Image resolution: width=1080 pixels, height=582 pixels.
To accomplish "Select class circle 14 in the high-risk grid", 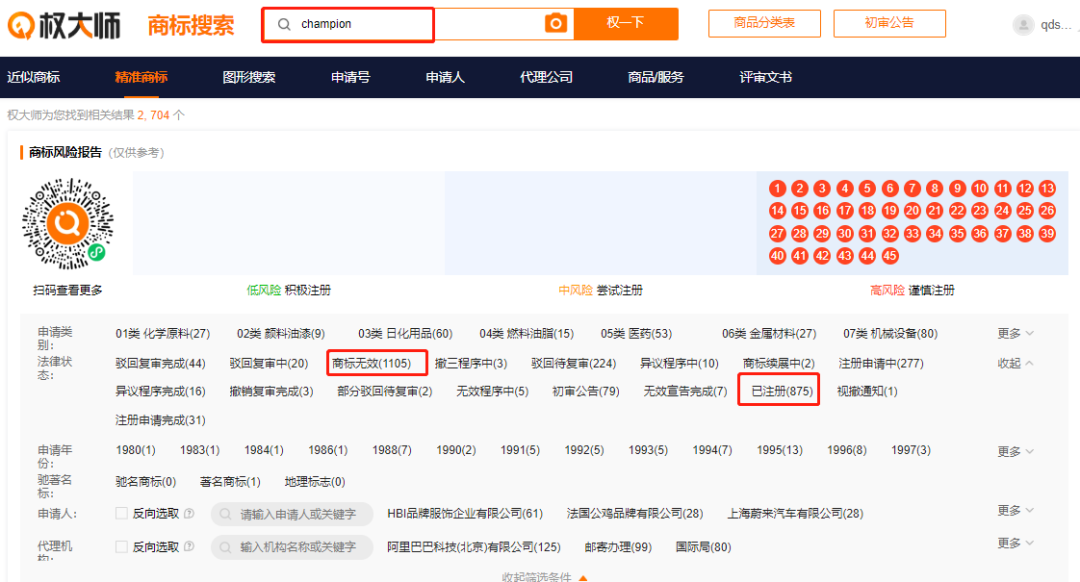I will 778,211.
